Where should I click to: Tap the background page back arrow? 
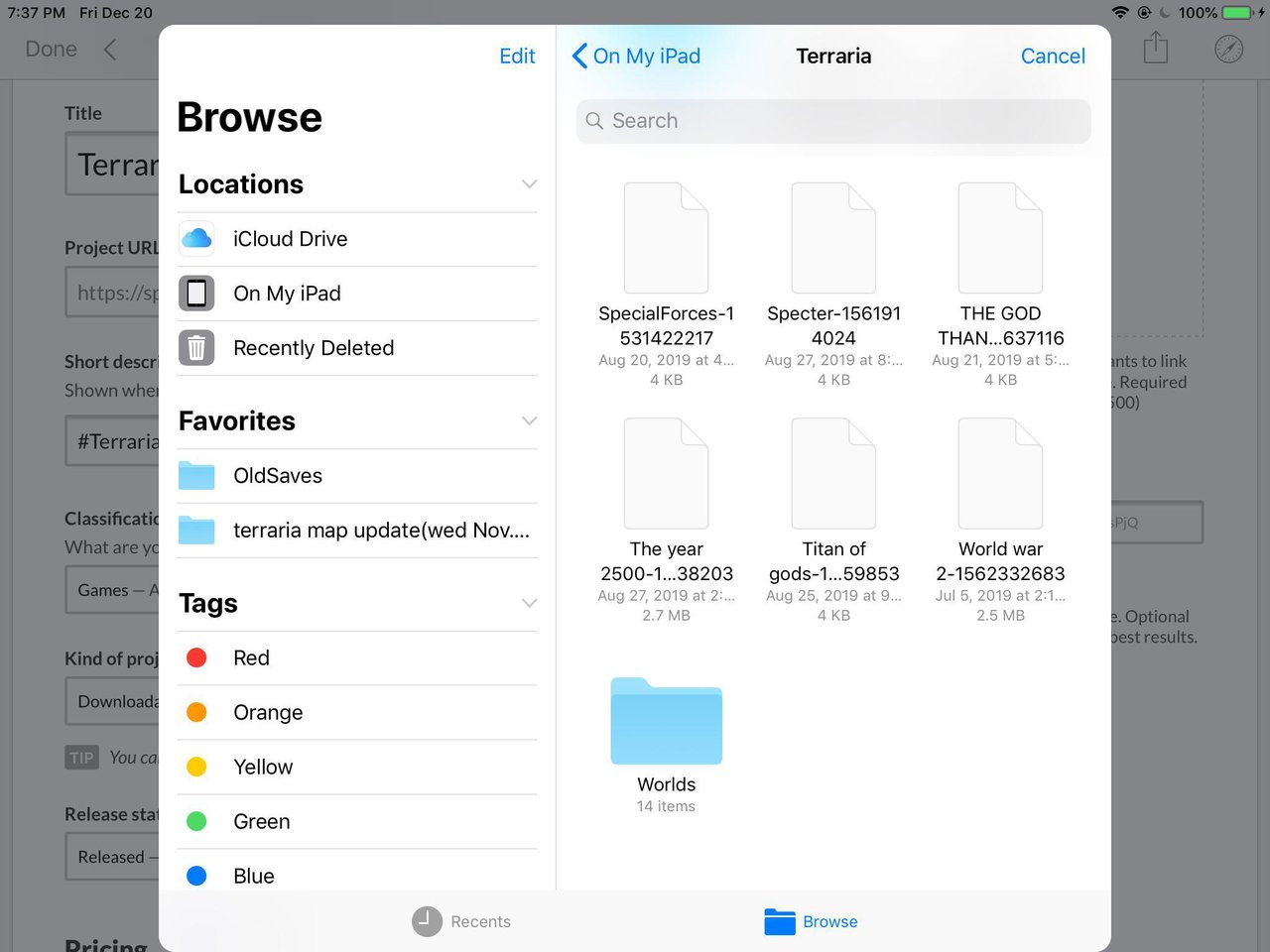coord(110,50)
